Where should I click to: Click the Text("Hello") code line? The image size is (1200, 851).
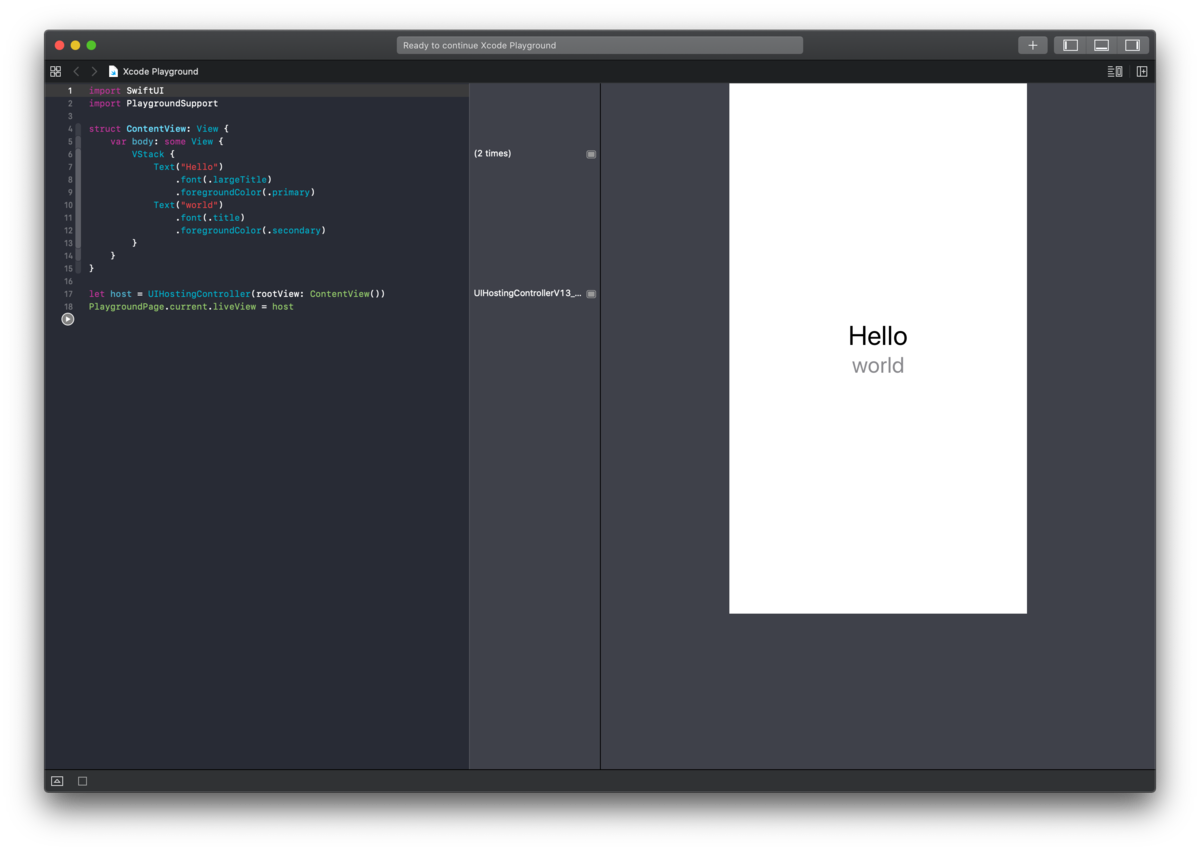(188, 167)
